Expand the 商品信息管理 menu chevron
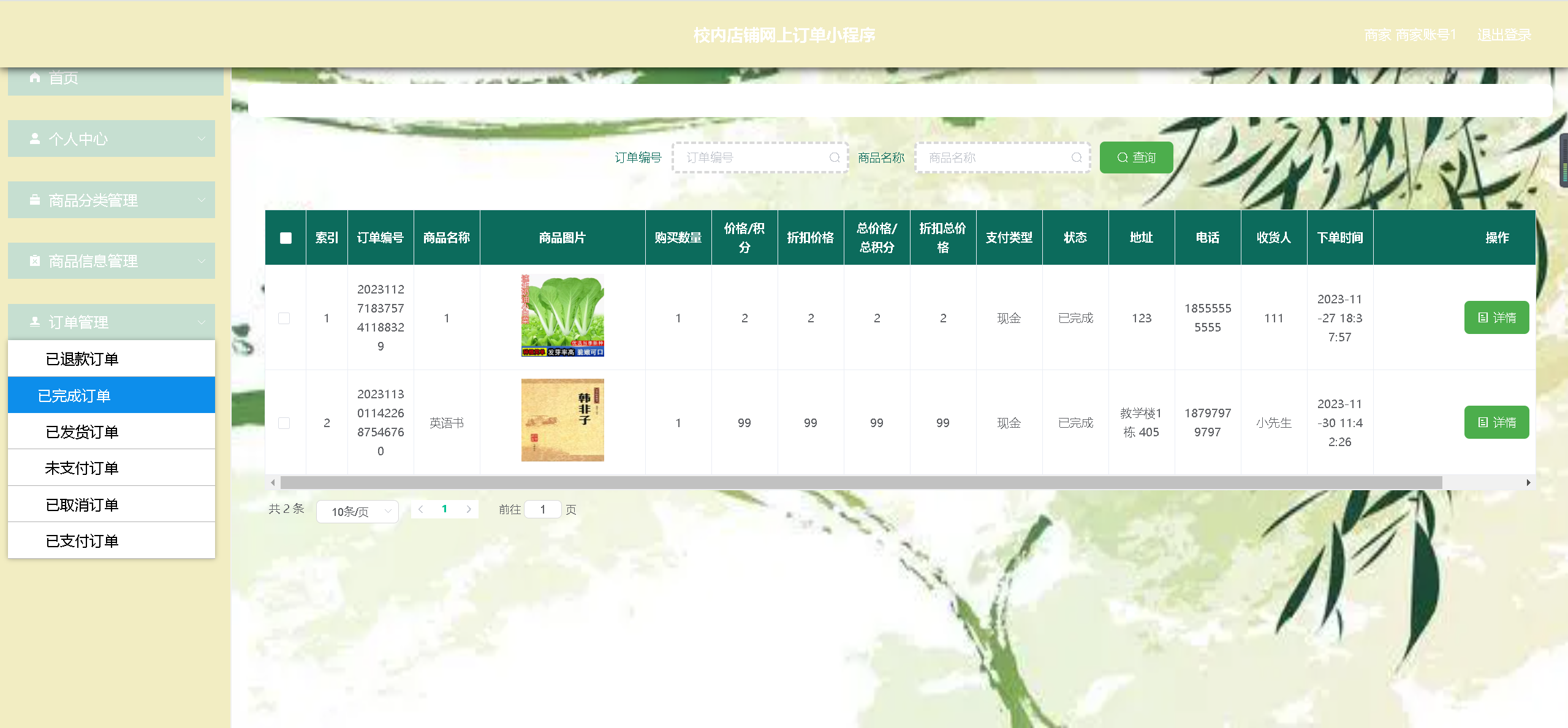1568x728 pixels. (202, 261)
